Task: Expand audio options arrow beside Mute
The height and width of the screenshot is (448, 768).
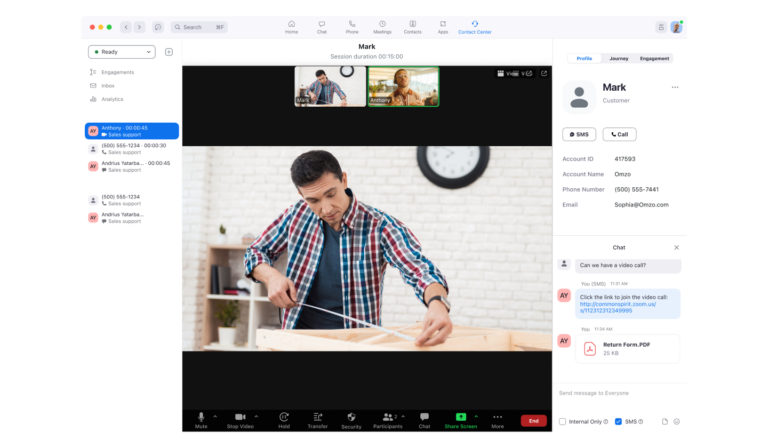Action: (215, 416)
